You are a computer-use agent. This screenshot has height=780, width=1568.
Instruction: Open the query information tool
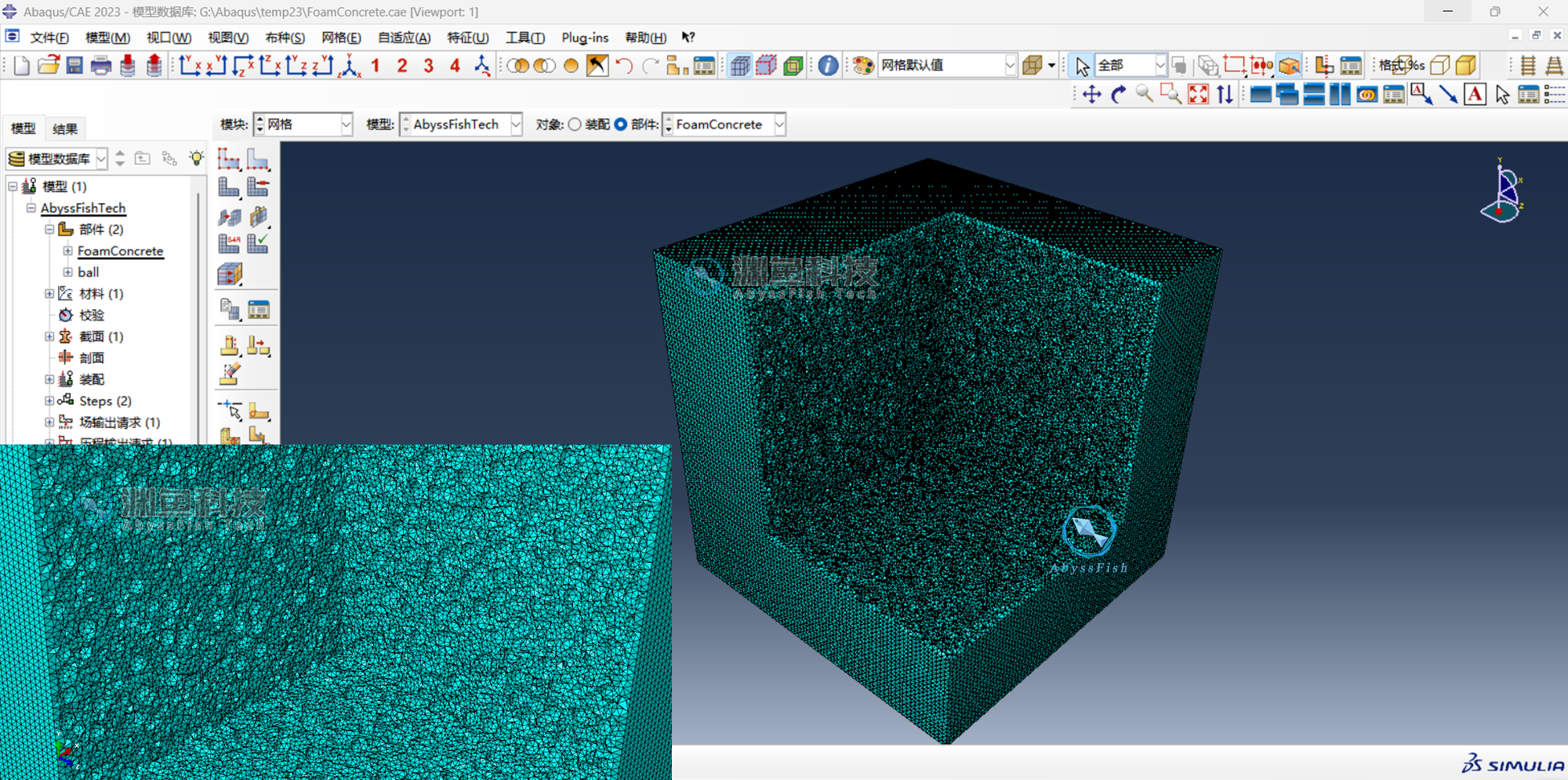[828, 66]
